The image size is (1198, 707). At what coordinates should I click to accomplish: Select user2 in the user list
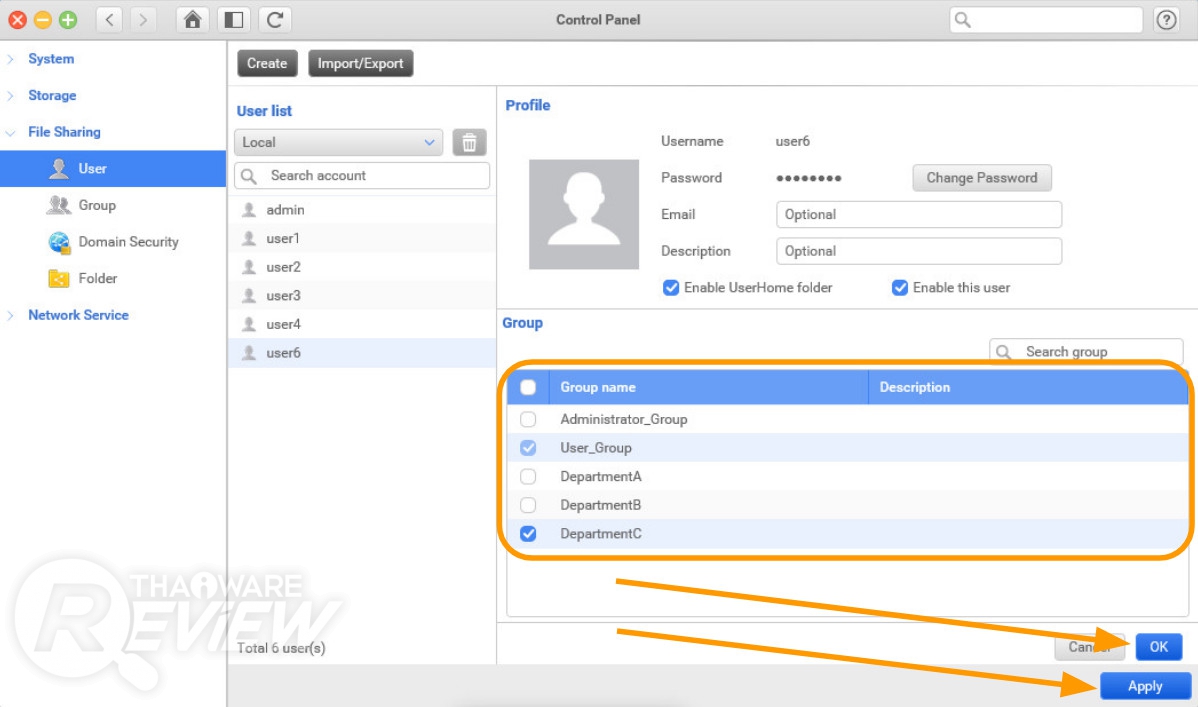(x=362, y=267)
